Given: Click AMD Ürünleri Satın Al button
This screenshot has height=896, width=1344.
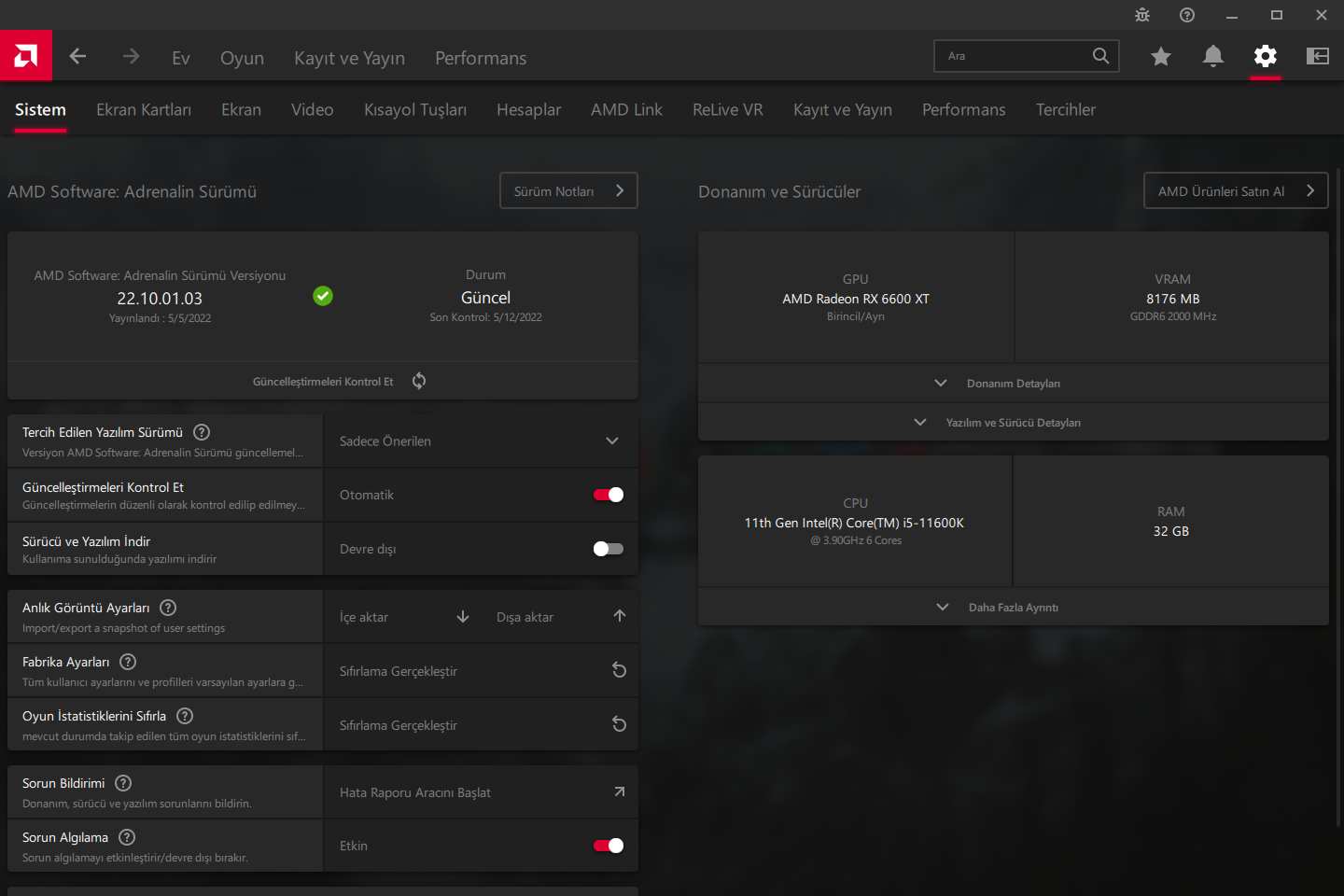Looking at the screenshot, I should click(1236, 190).
